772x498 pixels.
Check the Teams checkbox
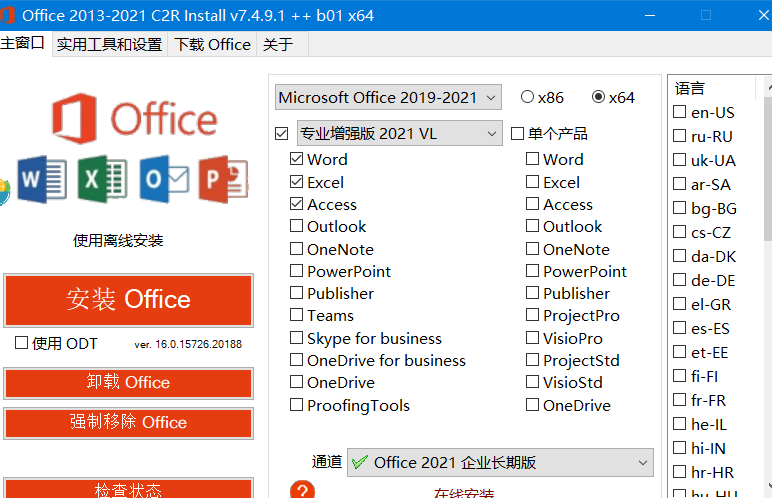[x=296, y=314]
